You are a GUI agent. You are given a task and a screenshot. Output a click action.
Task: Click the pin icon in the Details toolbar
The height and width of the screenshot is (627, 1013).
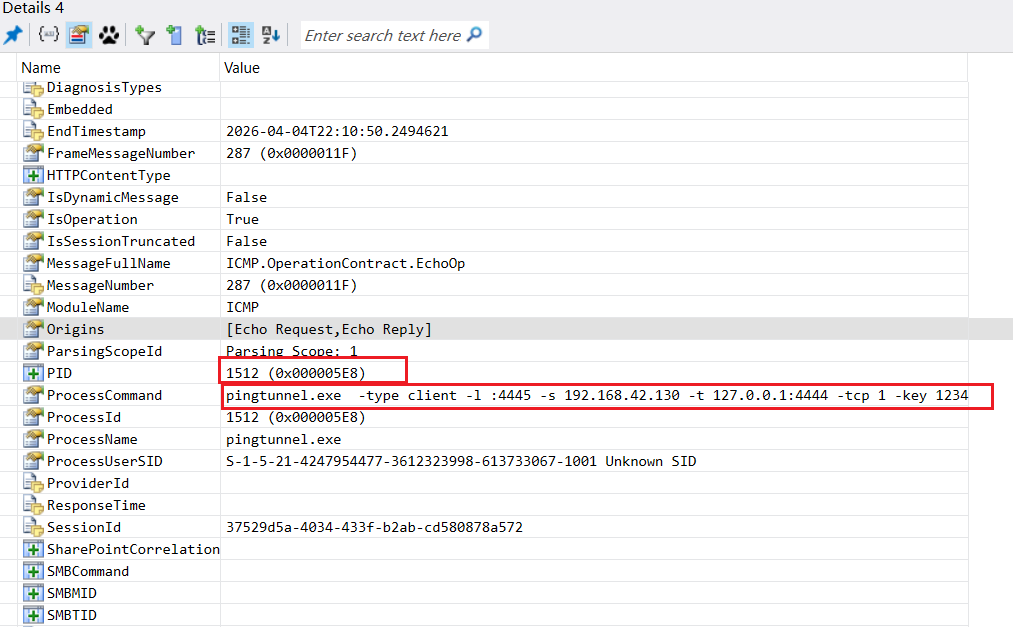tap(13, 35)
